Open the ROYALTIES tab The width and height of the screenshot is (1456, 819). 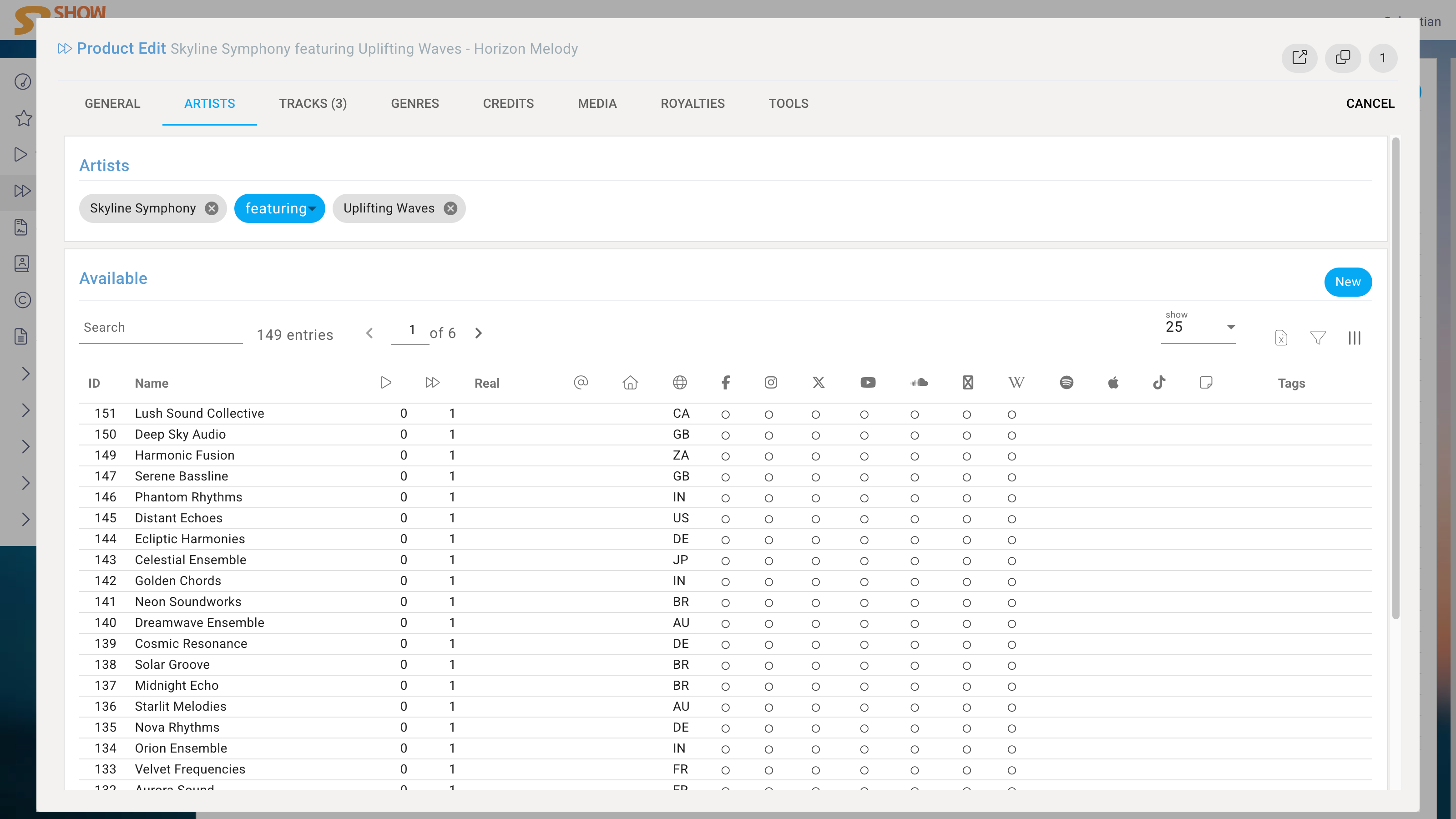[x=693, y=103]
